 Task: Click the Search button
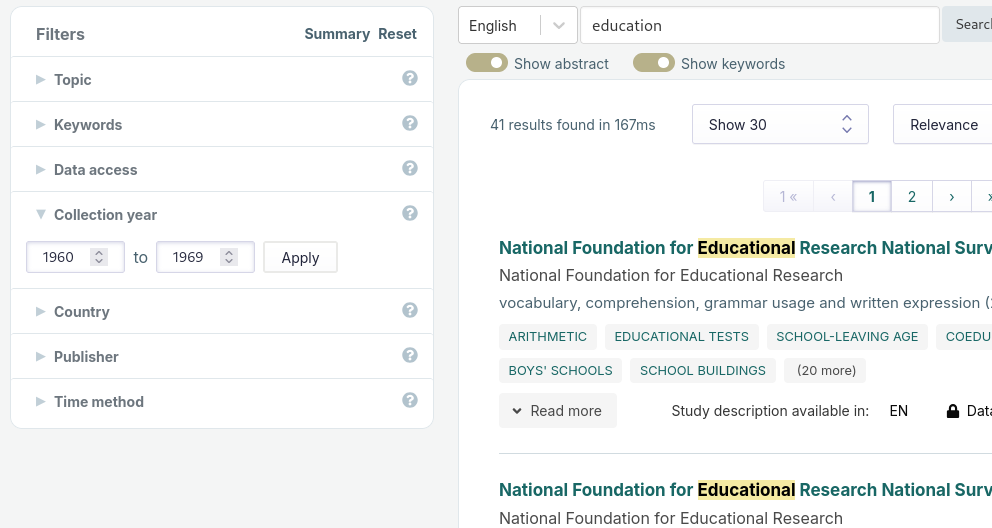click(968, 25)
